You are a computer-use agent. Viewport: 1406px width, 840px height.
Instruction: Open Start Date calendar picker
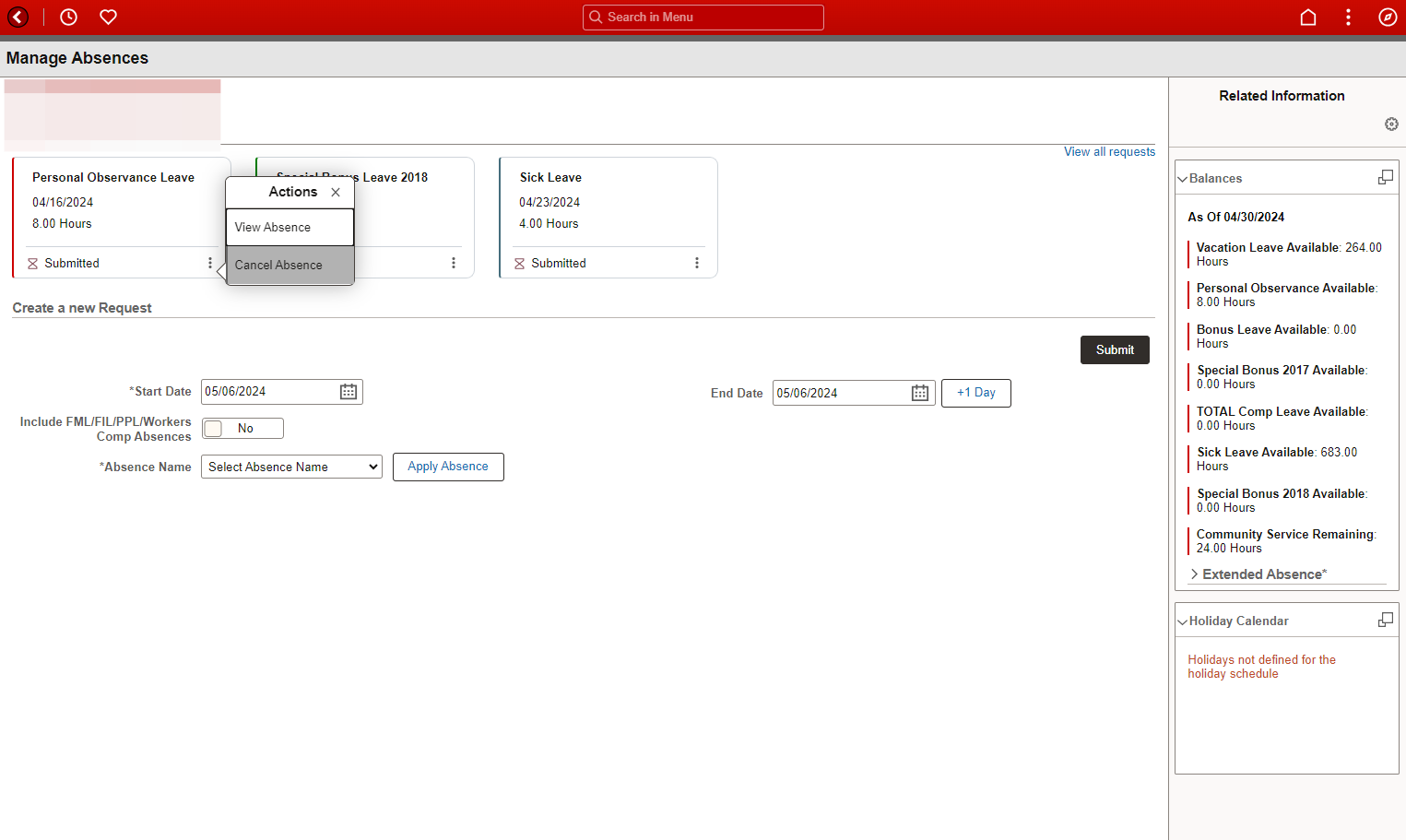pos(349,392)
